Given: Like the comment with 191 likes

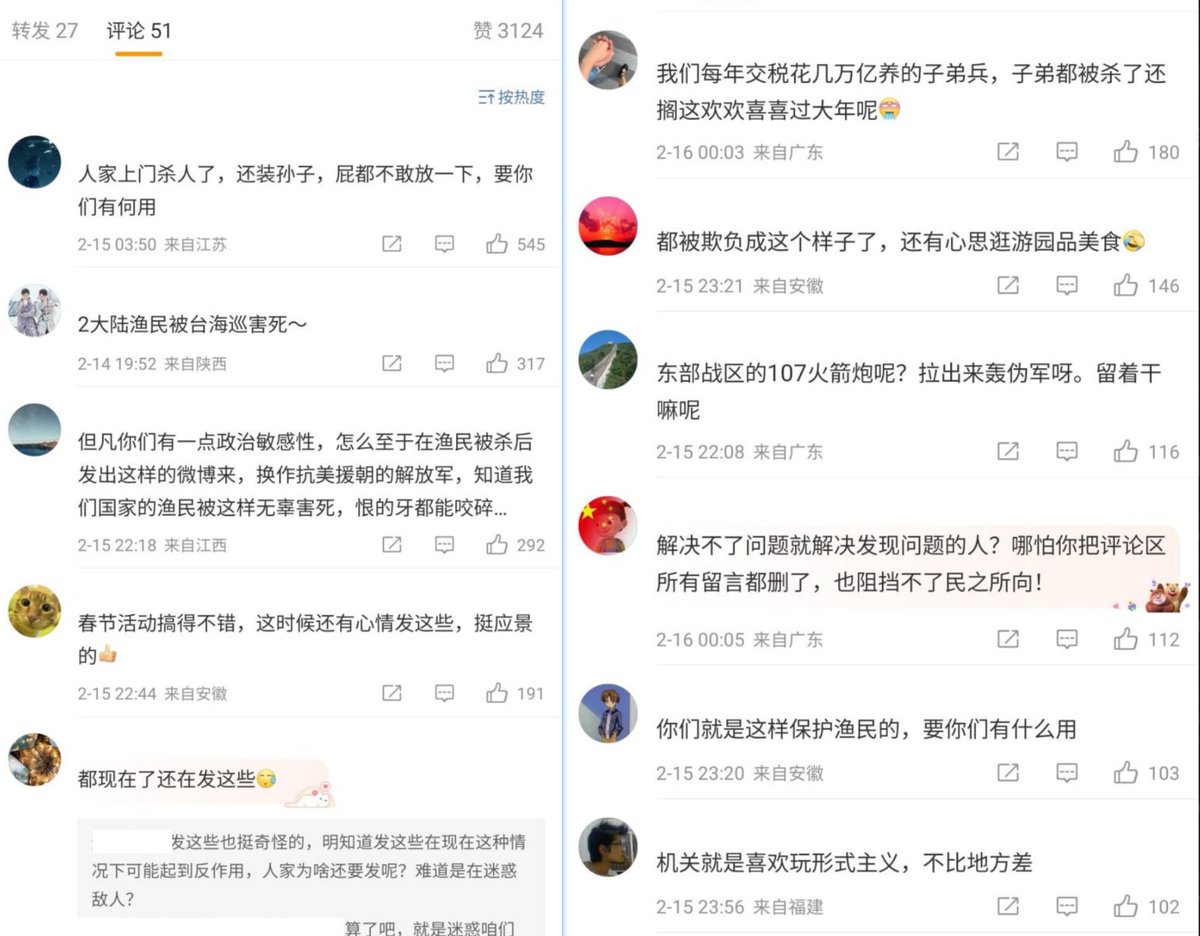Looking at the screenshot, I should pyautogui.click(x=497, y=693).
